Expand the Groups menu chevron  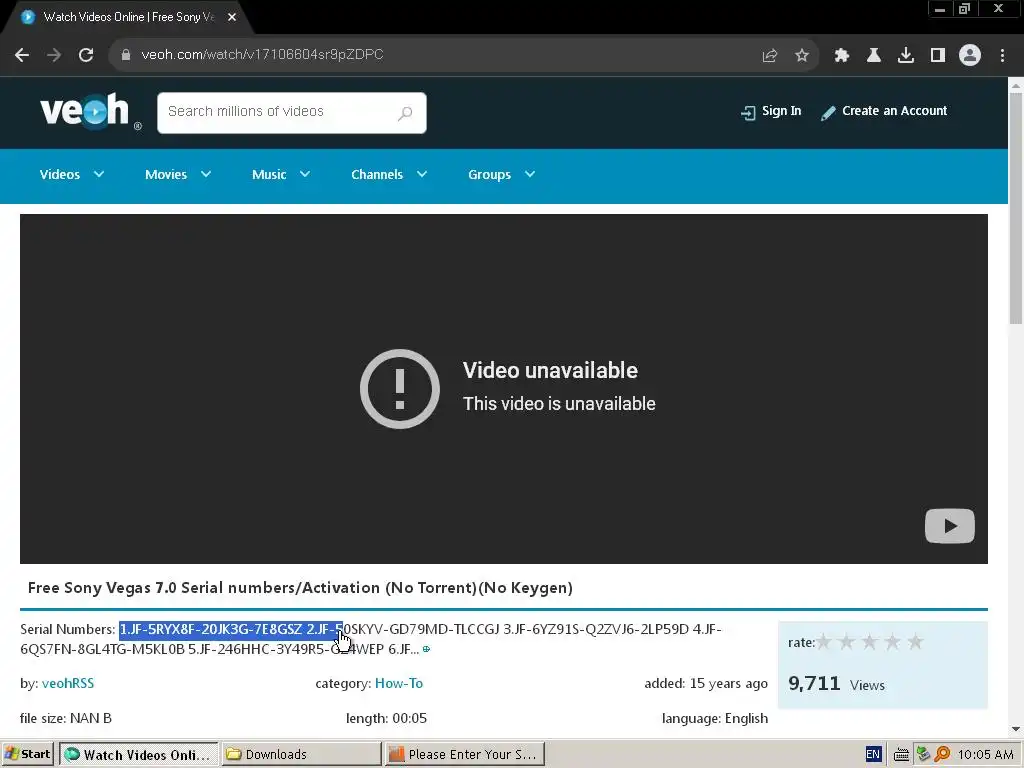530,174
